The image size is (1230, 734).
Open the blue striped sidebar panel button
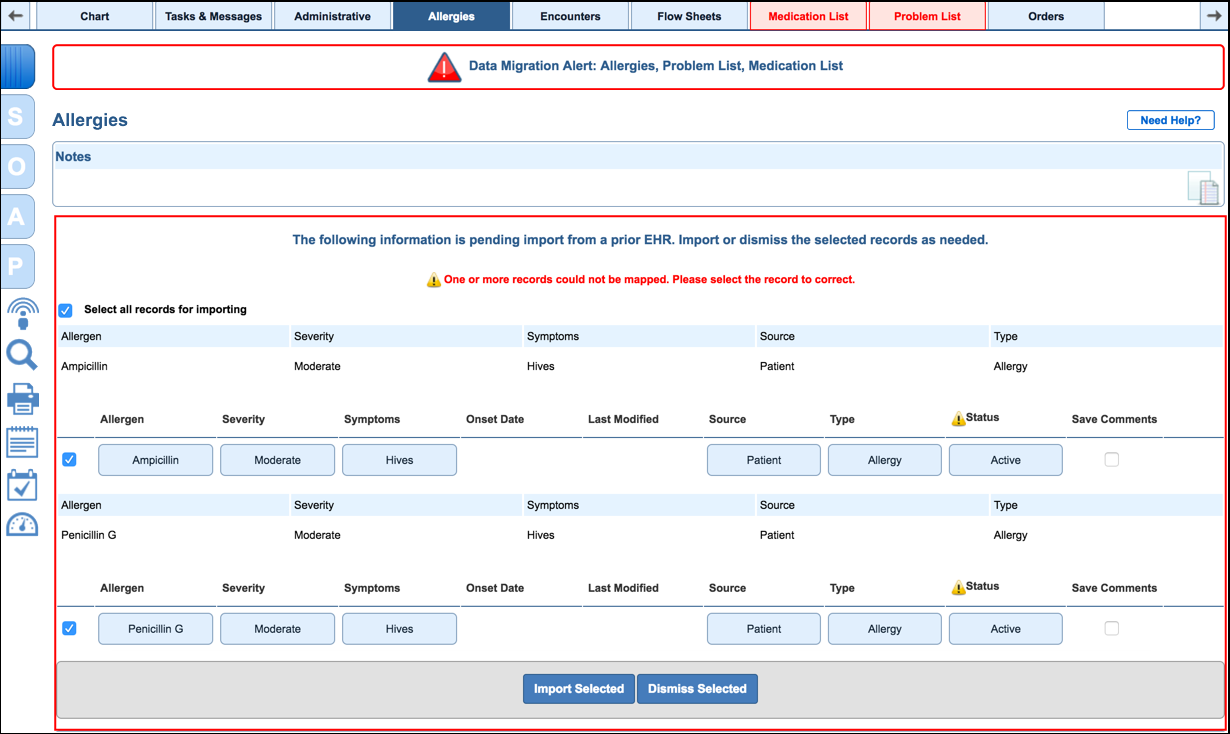coord(20,66)
